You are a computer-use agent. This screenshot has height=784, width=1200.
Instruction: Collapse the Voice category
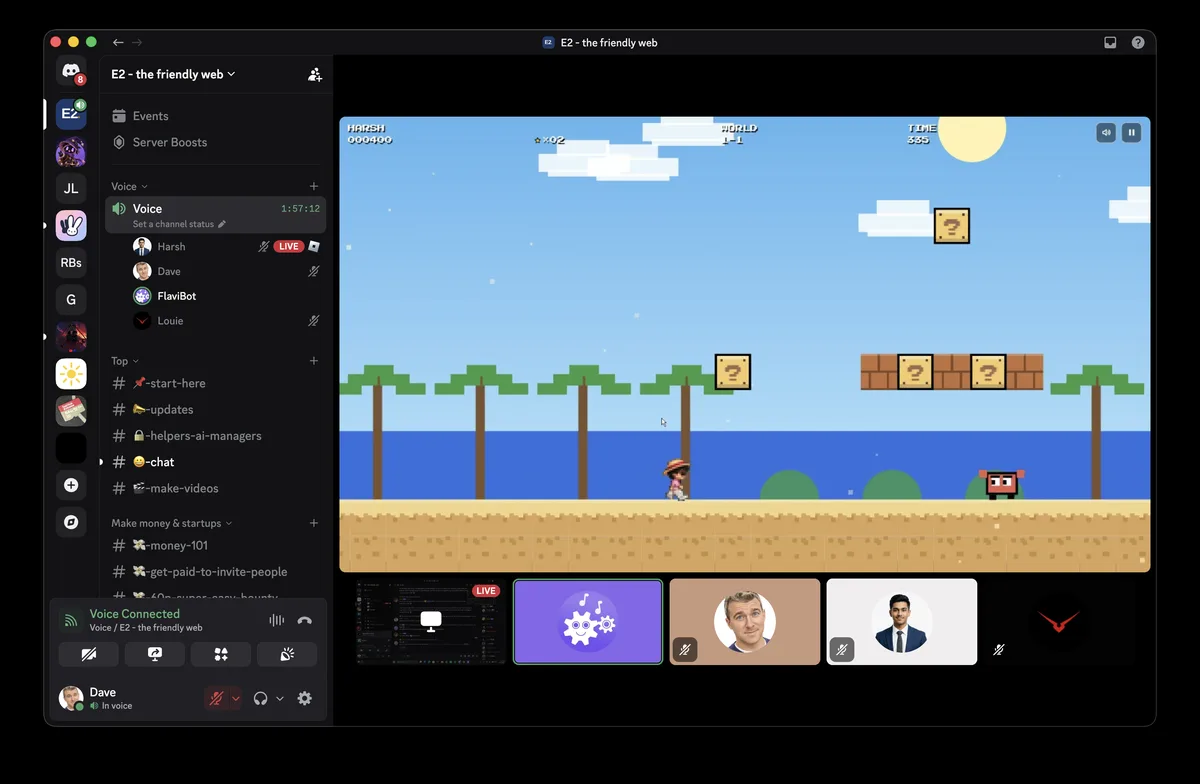(129, 186)
